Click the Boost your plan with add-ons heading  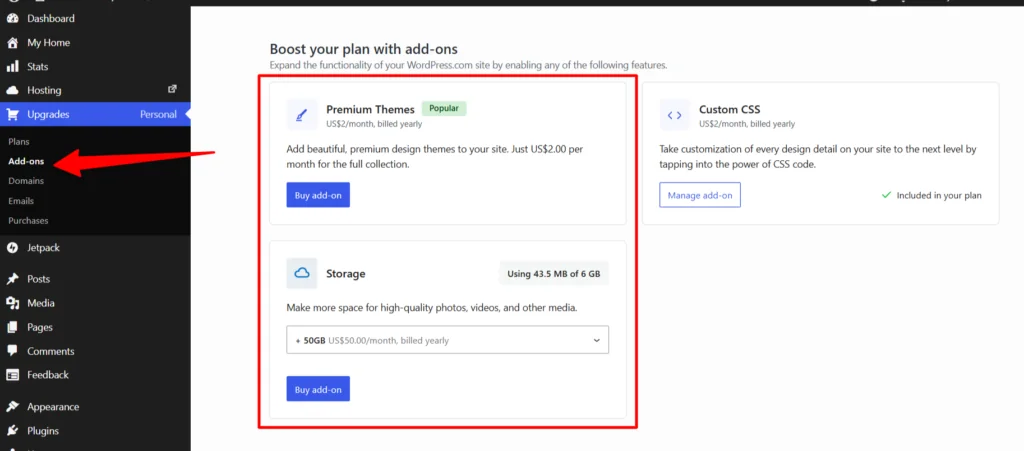(x=364, y=49)
